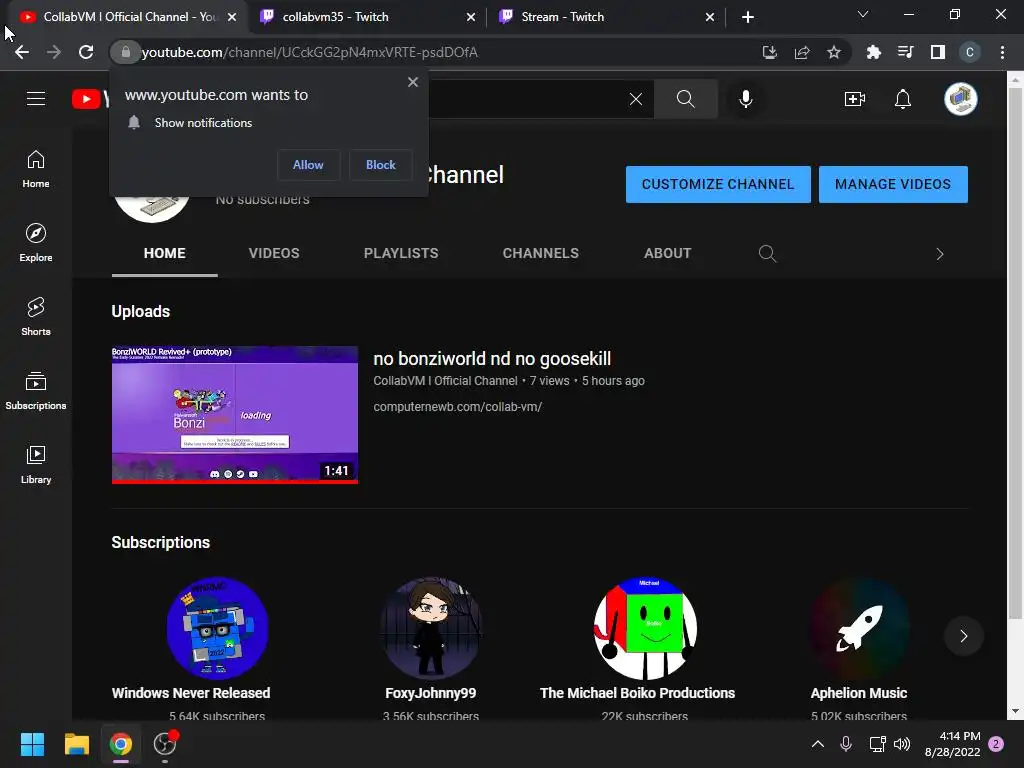This screenshot has height=768, width=1024.
Task: Open Explore in the sidebar
Action: (36, 243)
